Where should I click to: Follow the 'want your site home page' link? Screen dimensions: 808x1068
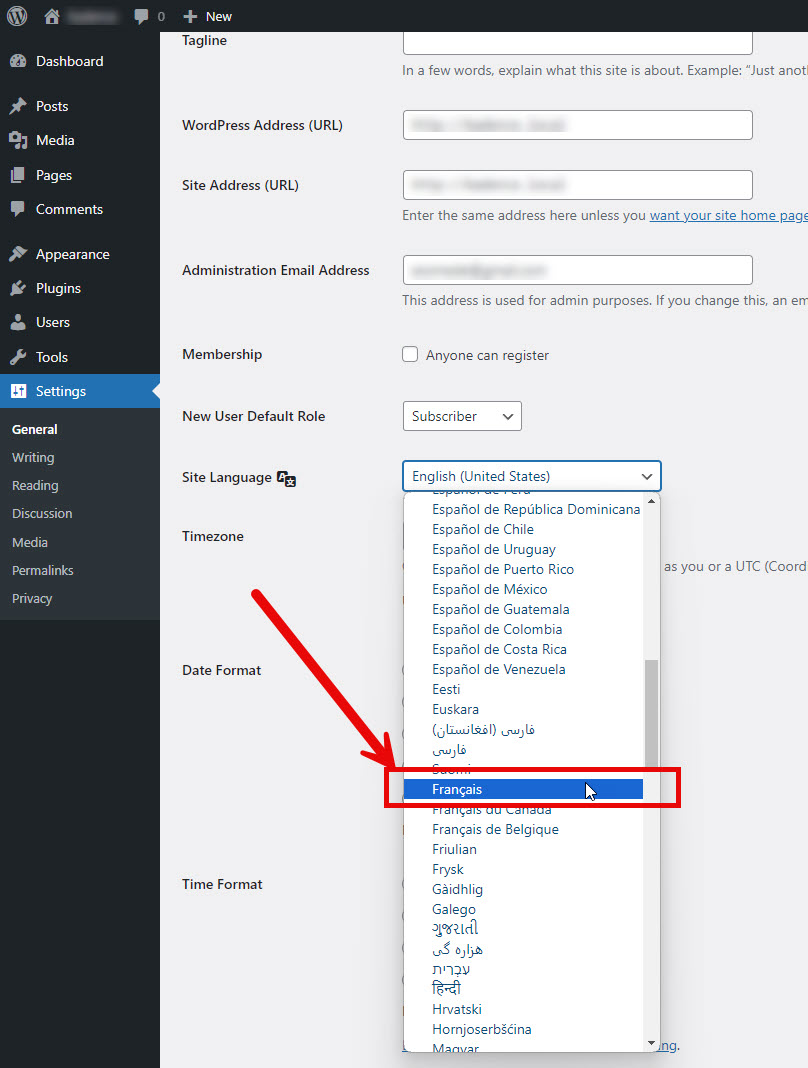pos(728,215)
